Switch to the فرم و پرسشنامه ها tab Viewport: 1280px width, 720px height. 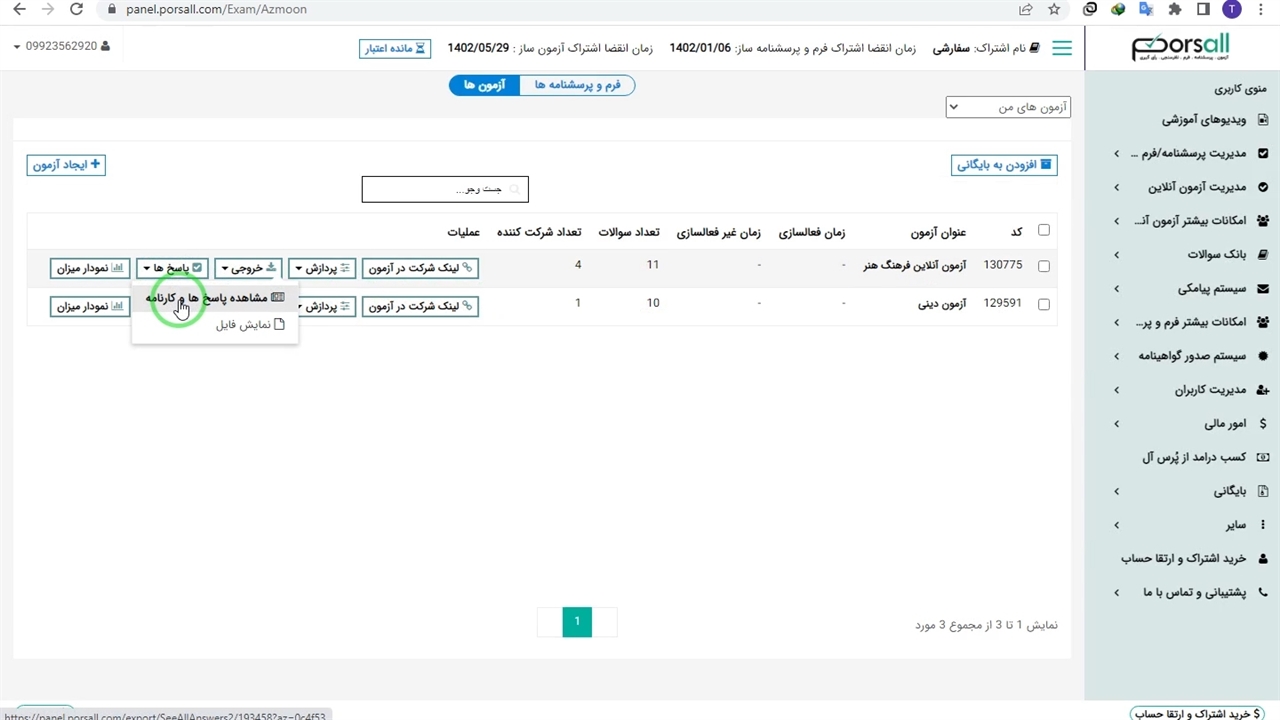pyautogui.click(x=577, y=85)
